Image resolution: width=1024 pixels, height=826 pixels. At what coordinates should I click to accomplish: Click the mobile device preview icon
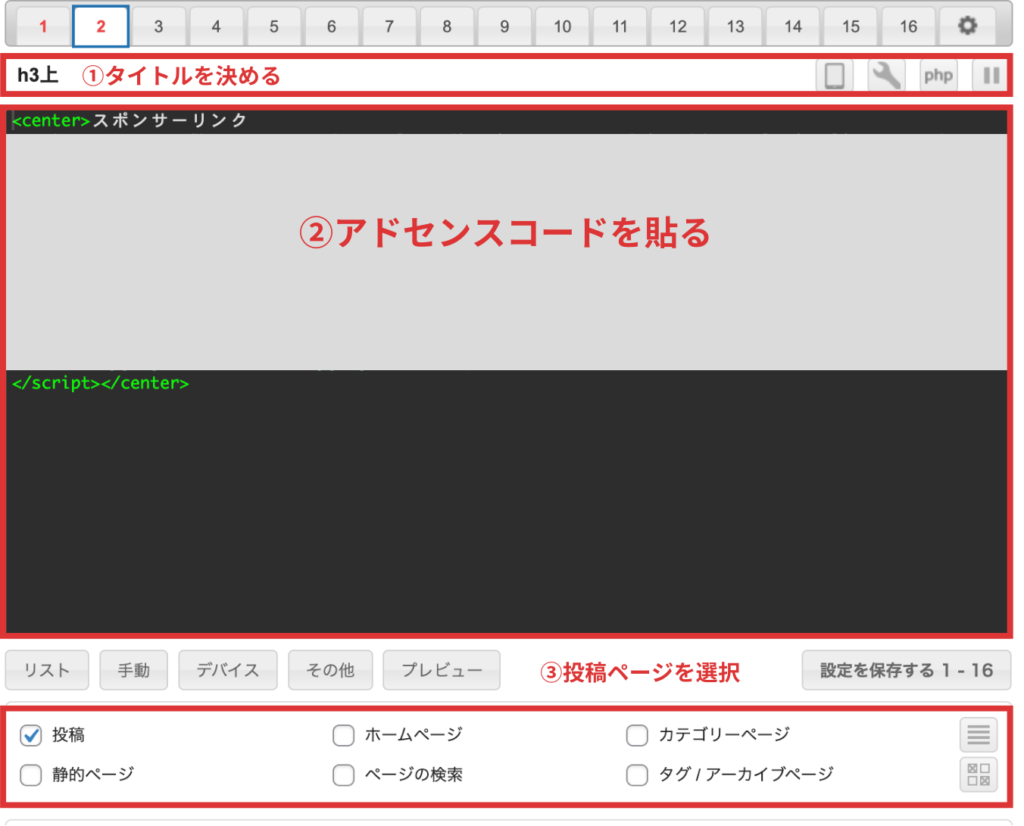click(834, 74)
